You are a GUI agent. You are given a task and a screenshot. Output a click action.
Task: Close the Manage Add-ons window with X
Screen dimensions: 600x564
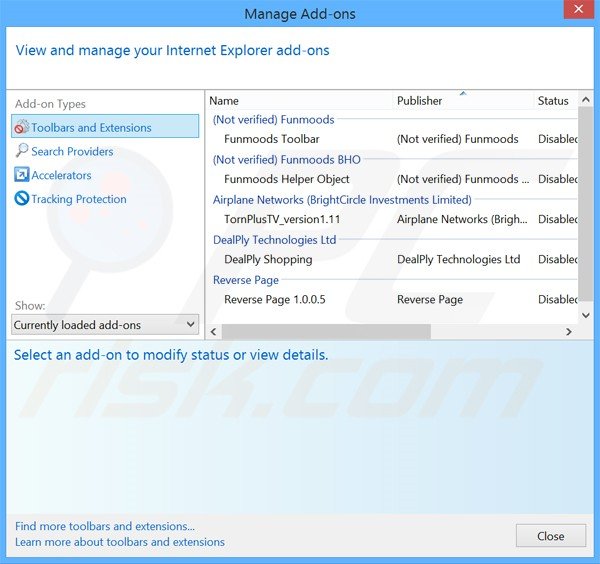coord(579,9)
